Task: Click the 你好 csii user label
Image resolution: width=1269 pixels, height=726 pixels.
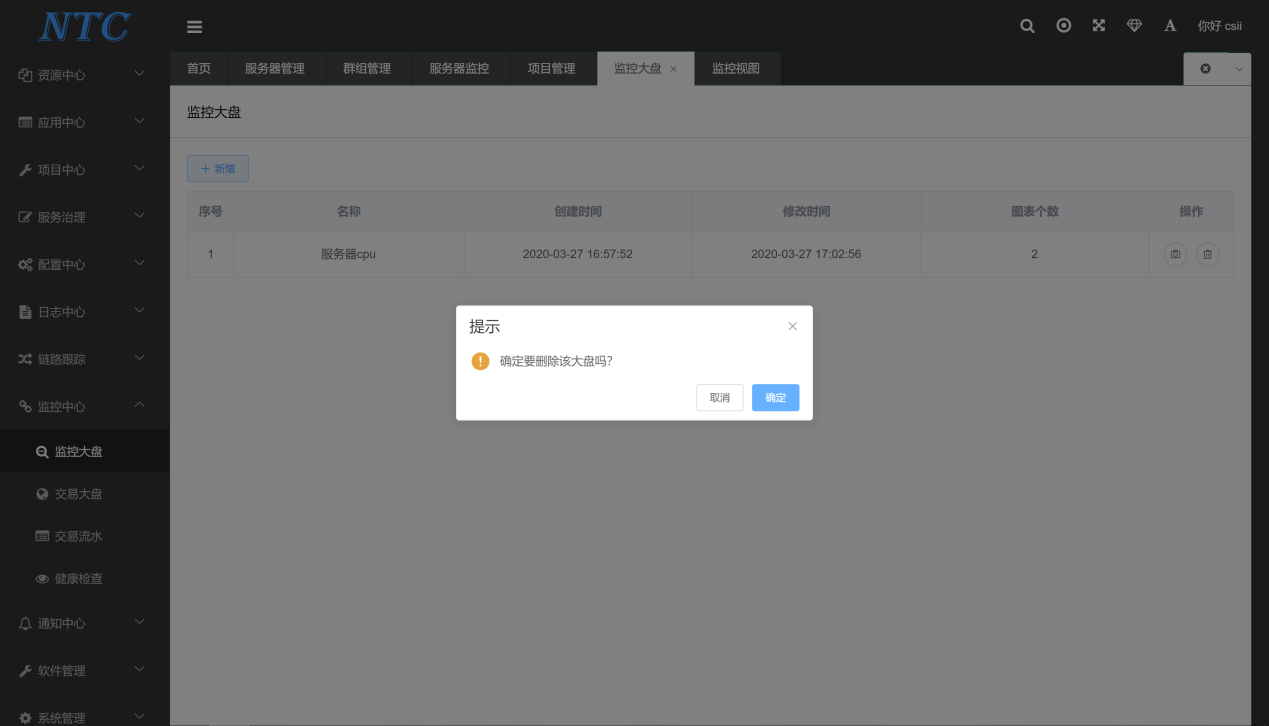Action: click(x=1220, y=26)
